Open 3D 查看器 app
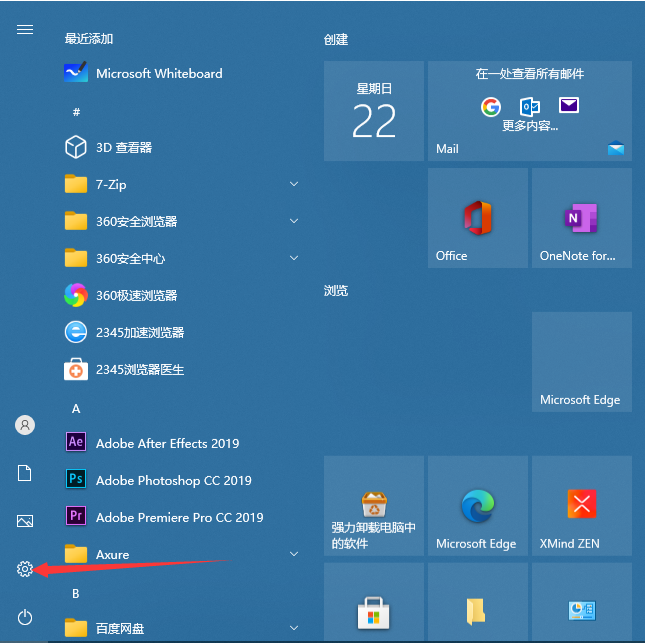Image resolution: width=645 pixels, height=643 pixels. pos(123,147)
